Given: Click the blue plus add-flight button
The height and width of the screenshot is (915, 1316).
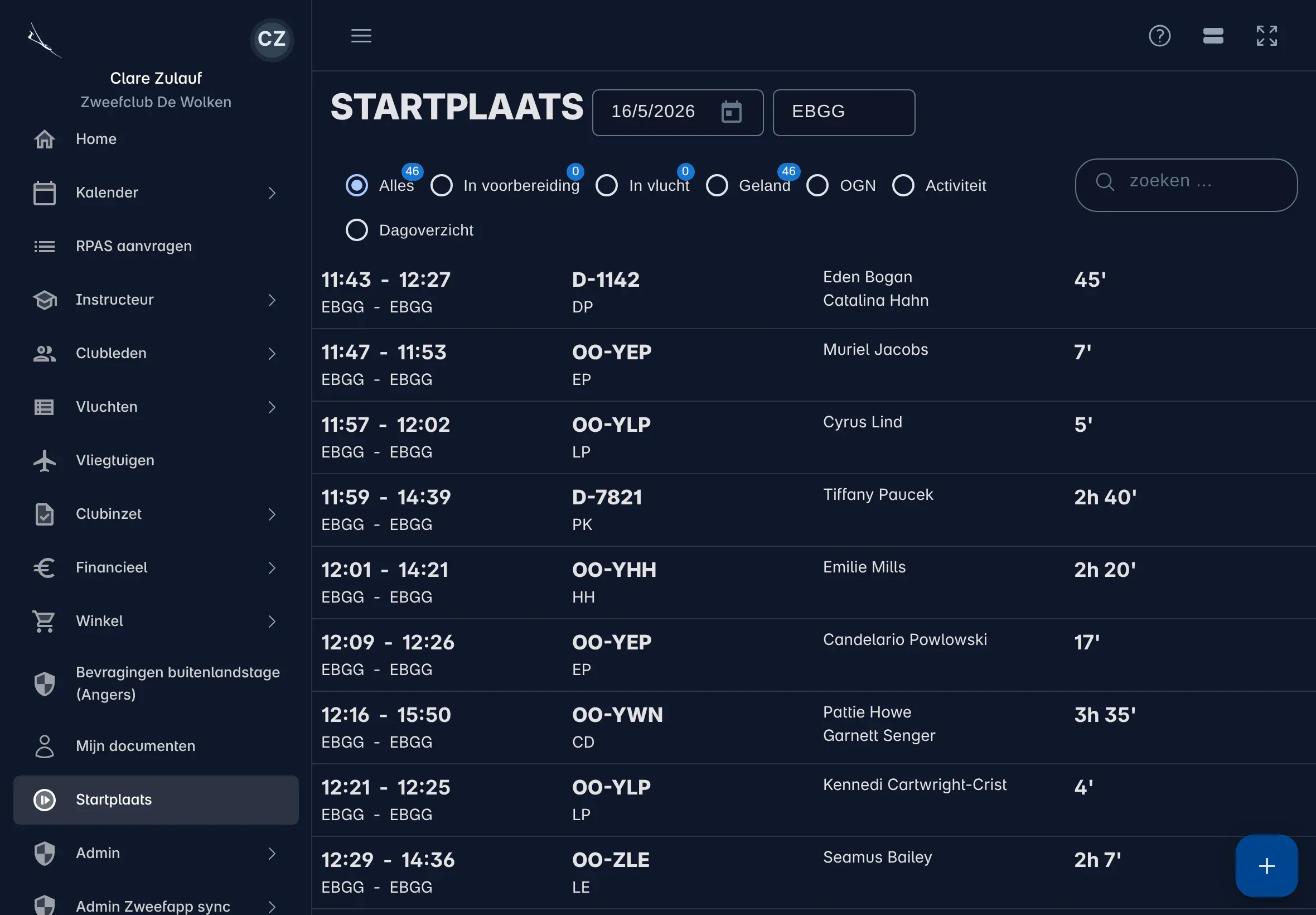Looking at the screenshot, I should (x=1266, y=866).
